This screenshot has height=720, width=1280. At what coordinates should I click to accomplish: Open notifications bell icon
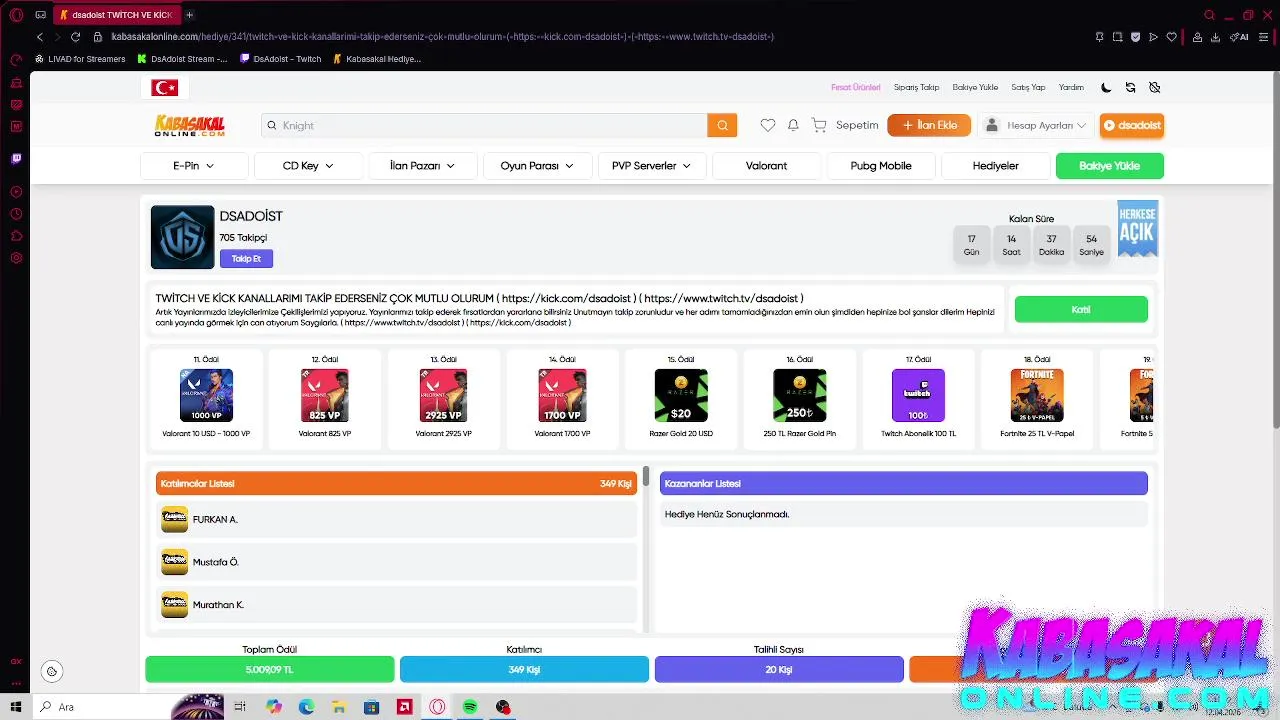pos(793,125)
